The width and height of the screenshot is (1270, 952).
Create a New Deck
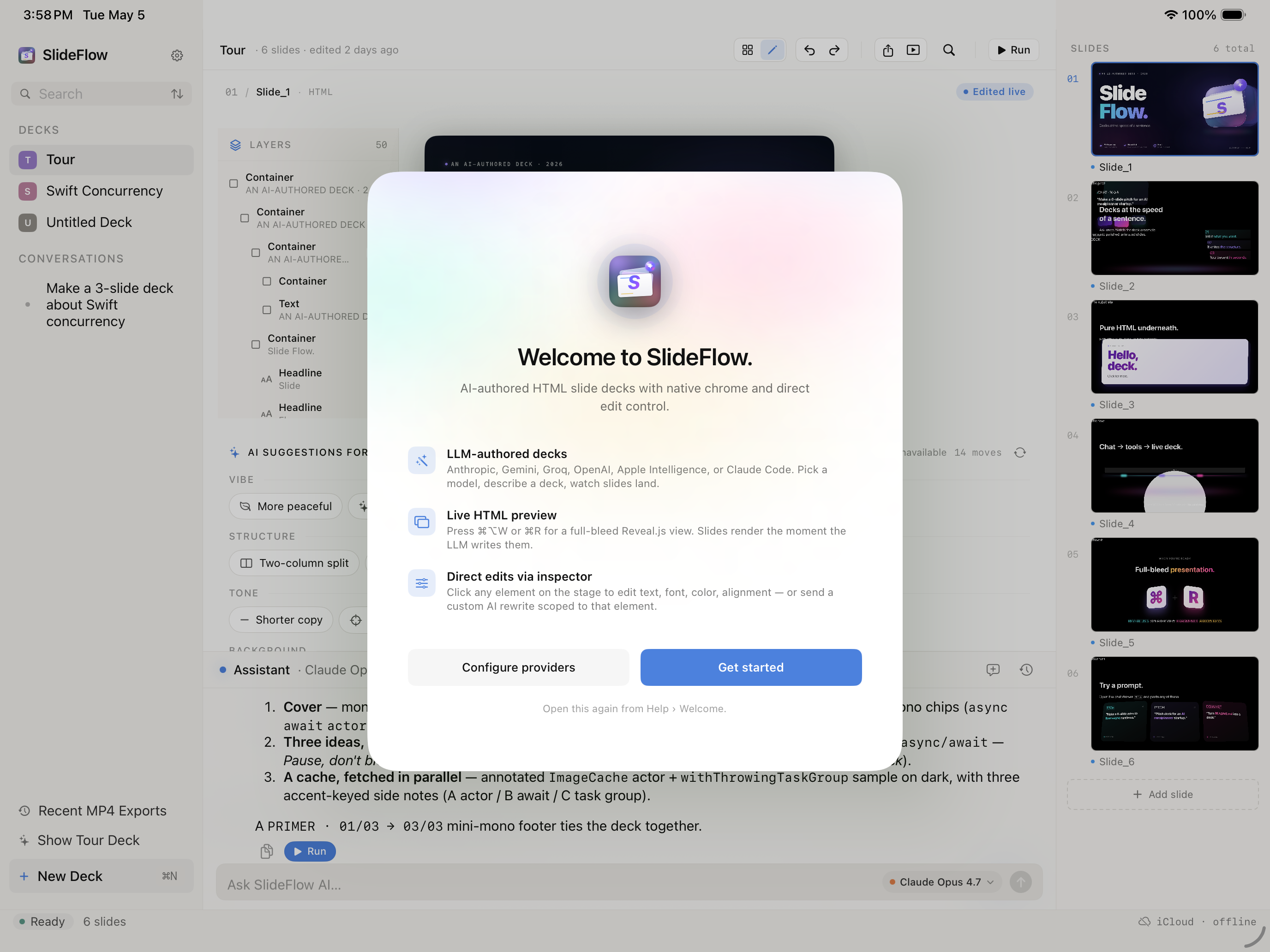pyautogui.click(x=102, y=876)
